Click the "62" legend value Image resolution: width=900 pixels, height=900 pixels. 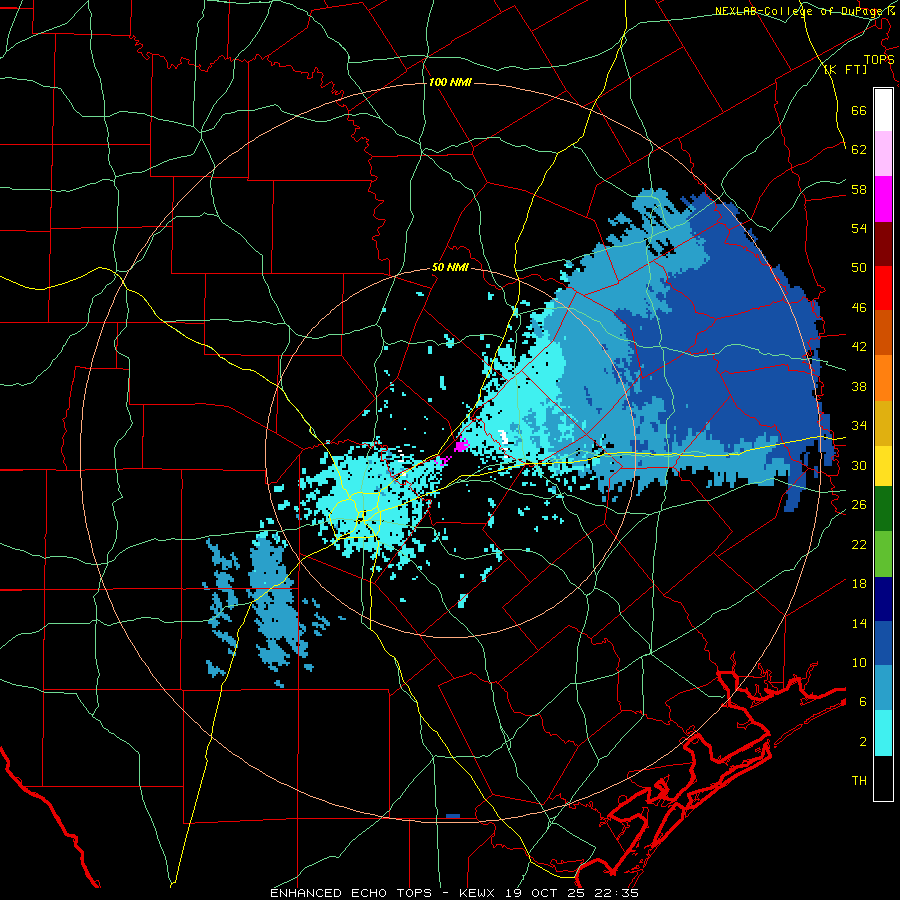coord(859,150)
